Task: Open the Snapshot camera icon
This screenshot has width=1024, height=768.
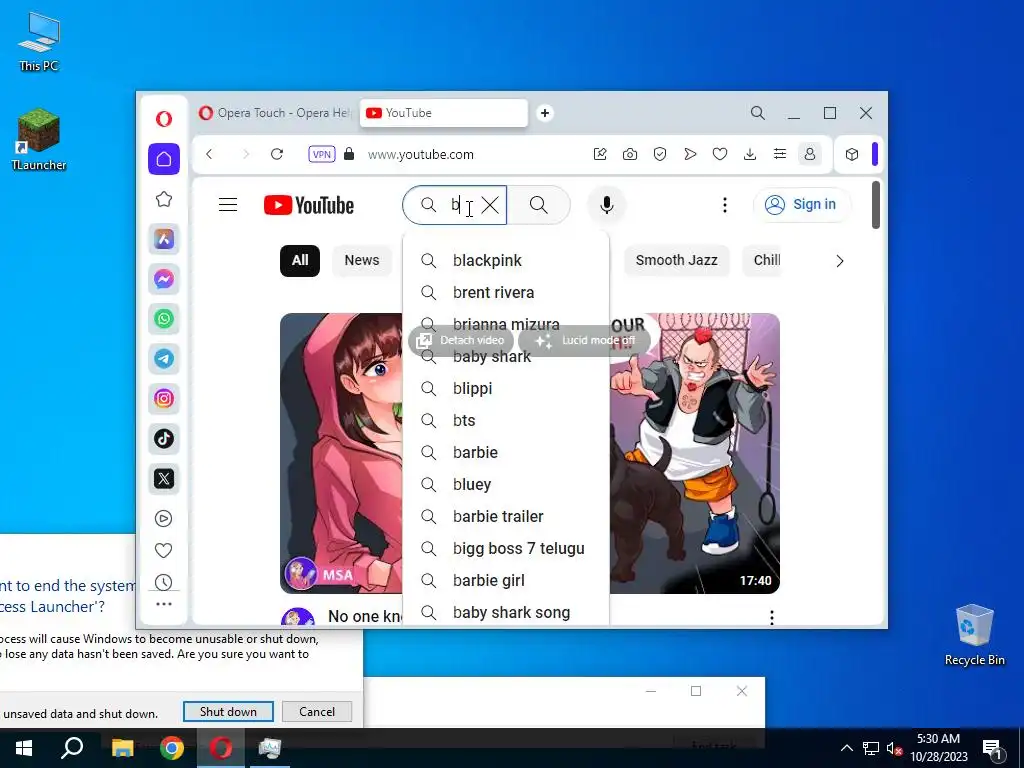Action: point(630,154)
